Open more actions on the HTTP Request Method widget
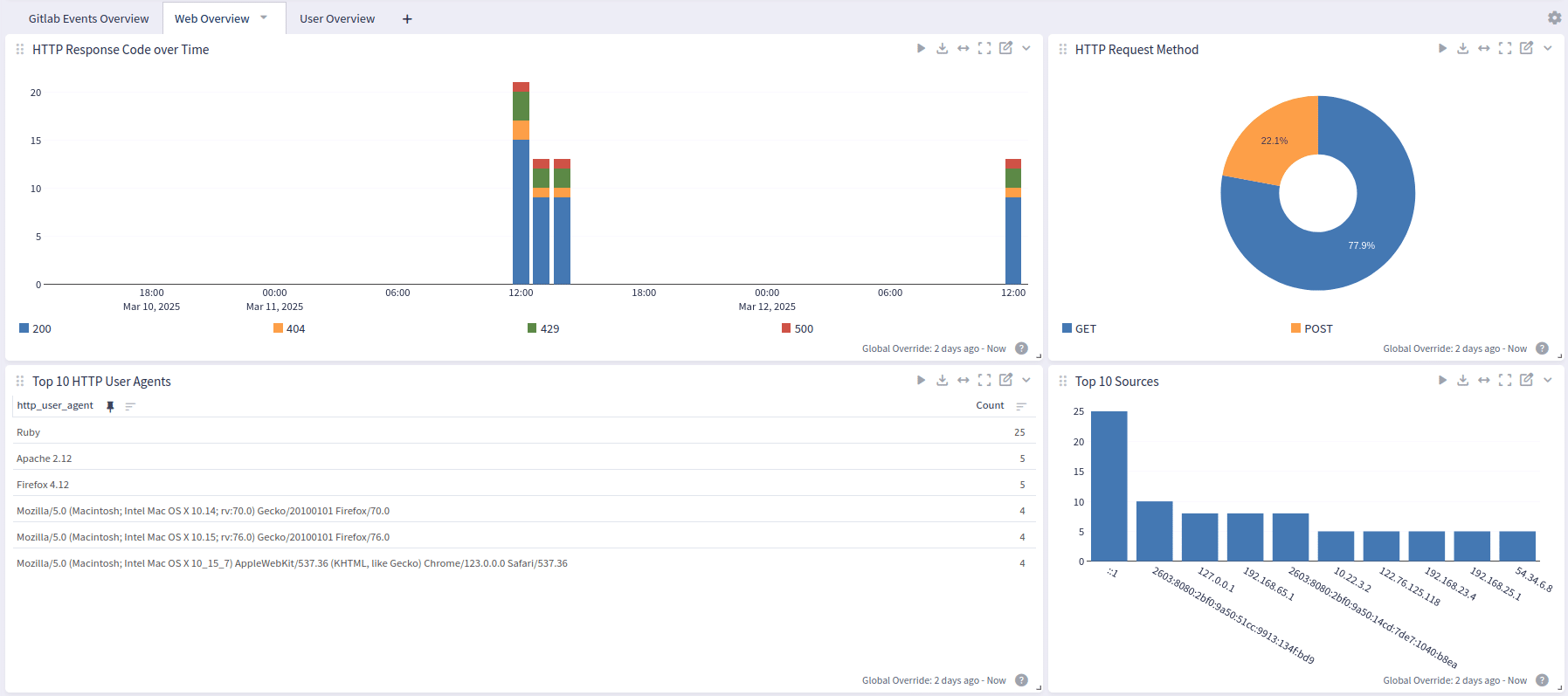This screenshot has width=1568, height=696. click(x=1547, y=49)
